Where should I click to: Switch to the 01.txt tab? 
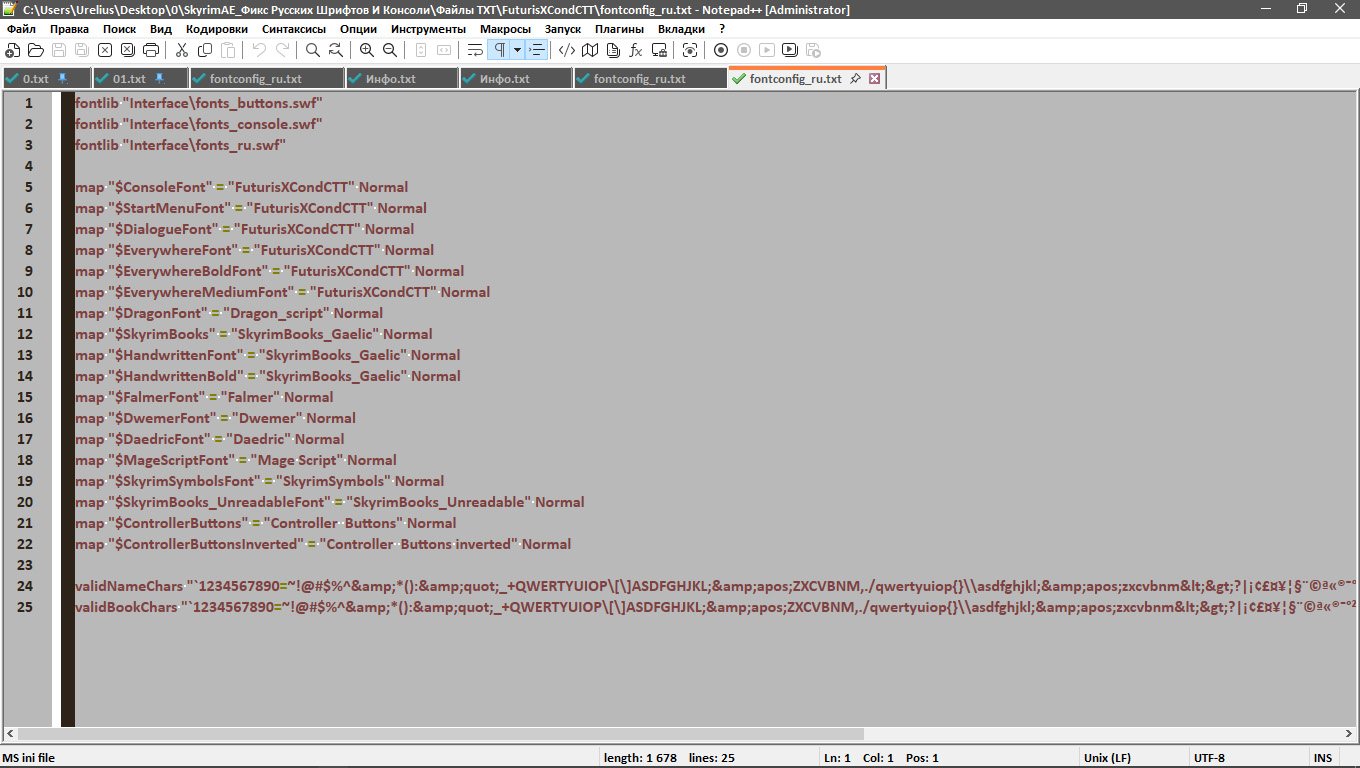click(129, 78)
